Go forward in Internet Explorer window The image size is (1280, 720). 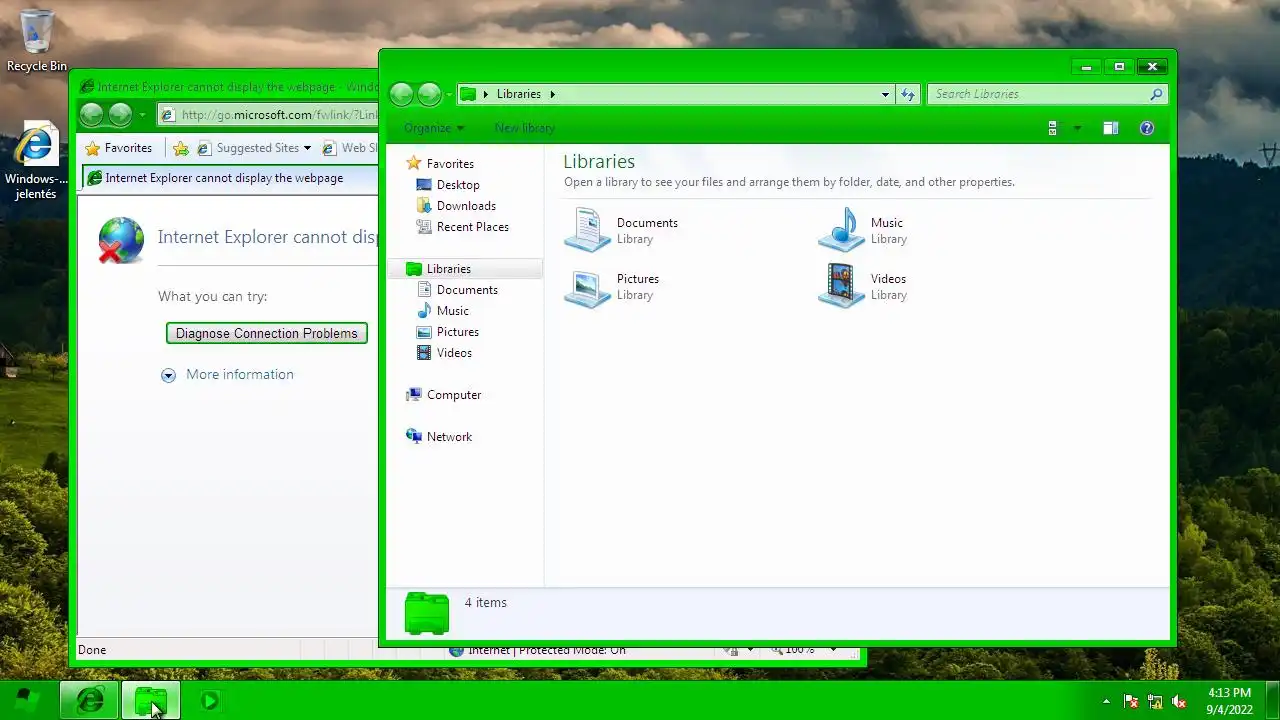[x=120, y=115]
